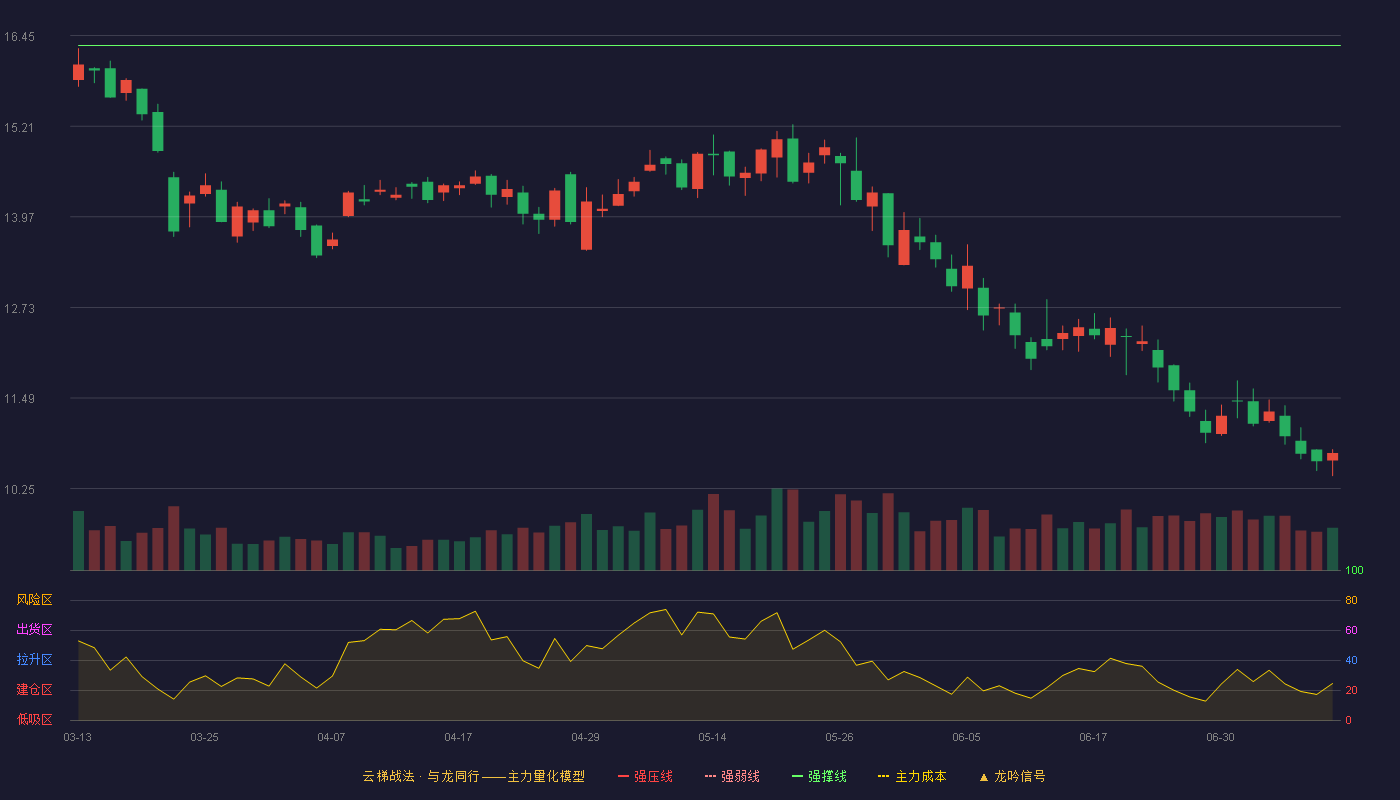Click the 16.45 price axis label

click(x=19, y=37)
